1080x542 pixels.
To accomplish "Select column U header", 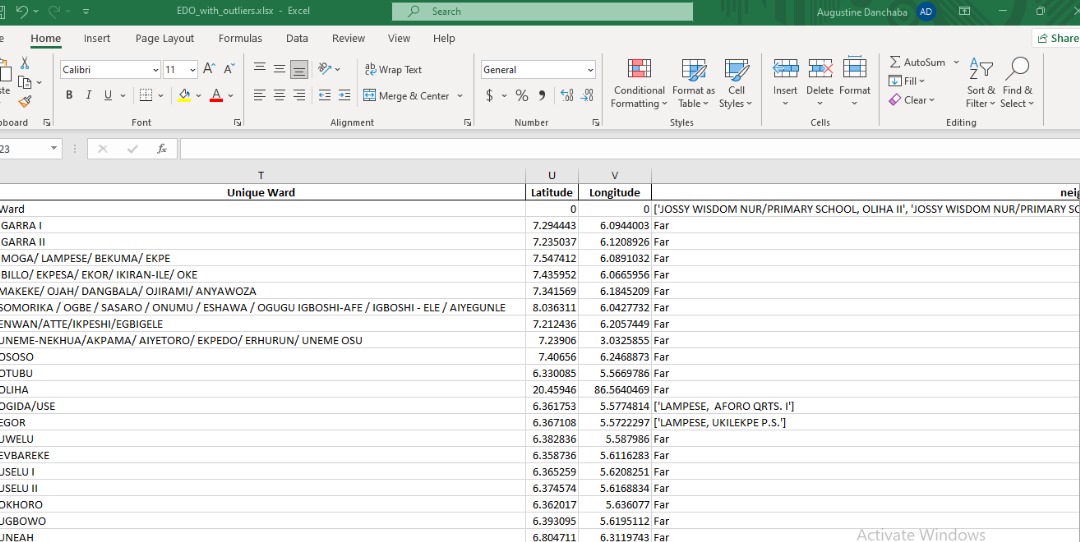I will (x=552, y=176).
